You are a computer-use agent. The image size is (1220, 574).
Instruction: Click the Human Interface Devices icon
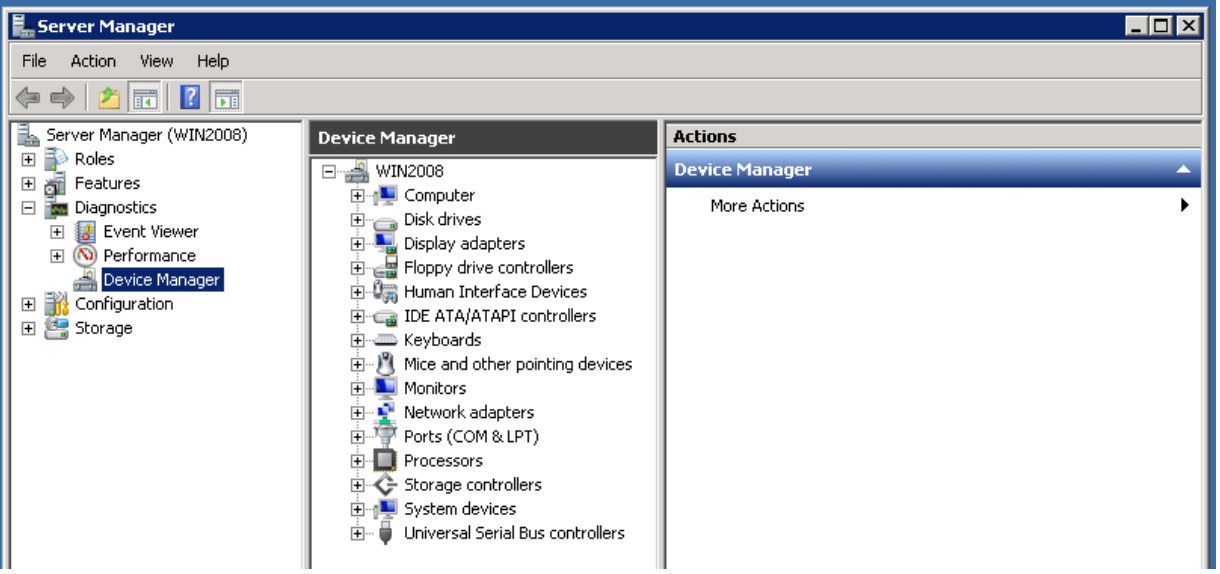[x=386, y=292]
